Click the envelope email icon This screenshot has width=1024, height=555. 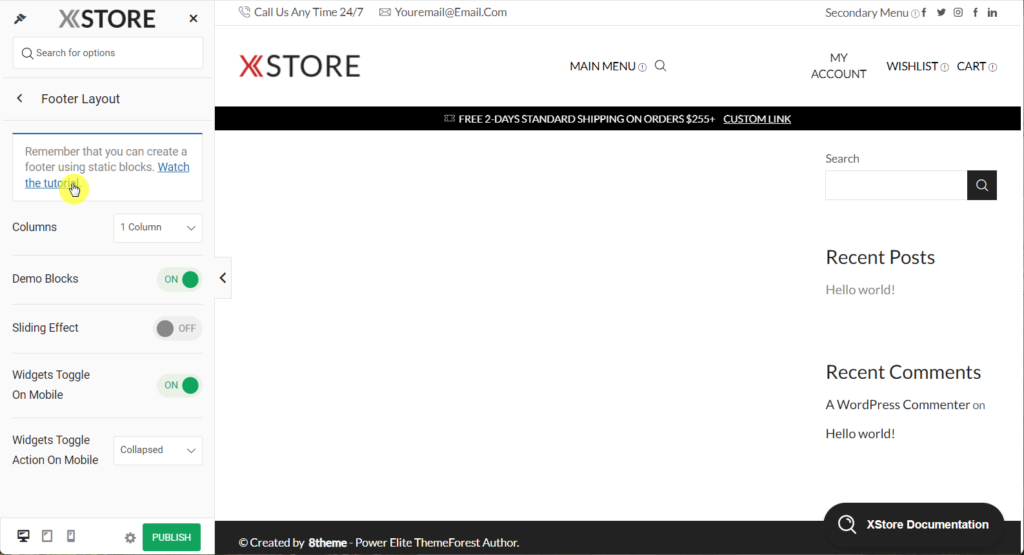[385, 12]
